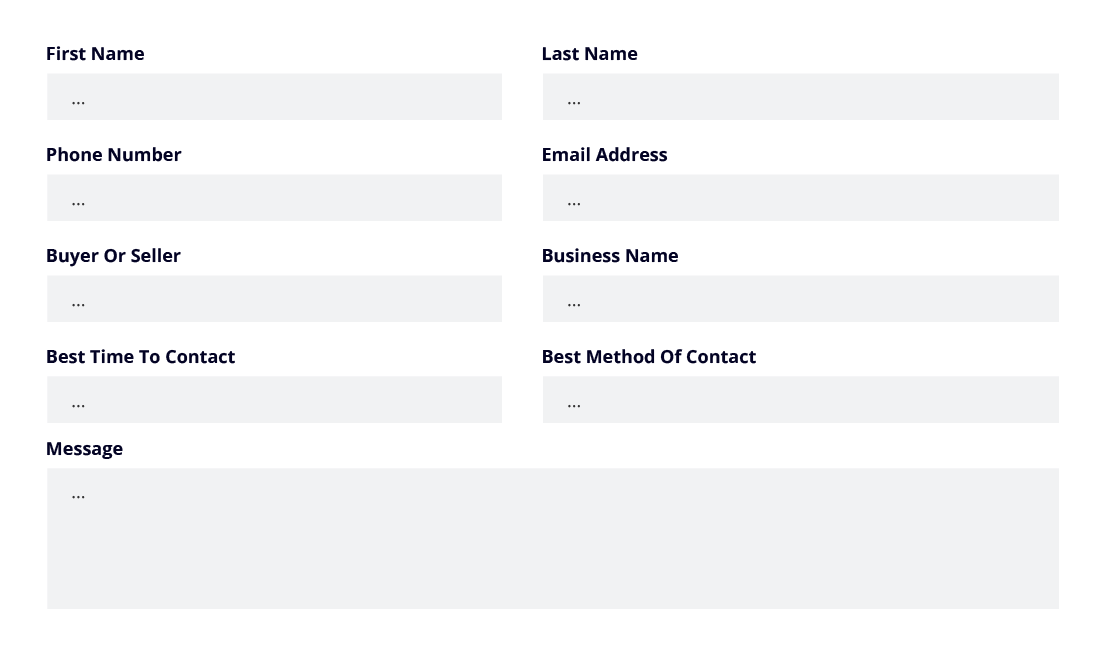The height and width of the screenshot is (645, 1111).
Task: Click the "Business Name" label
Action: click(x=609, y=256)
